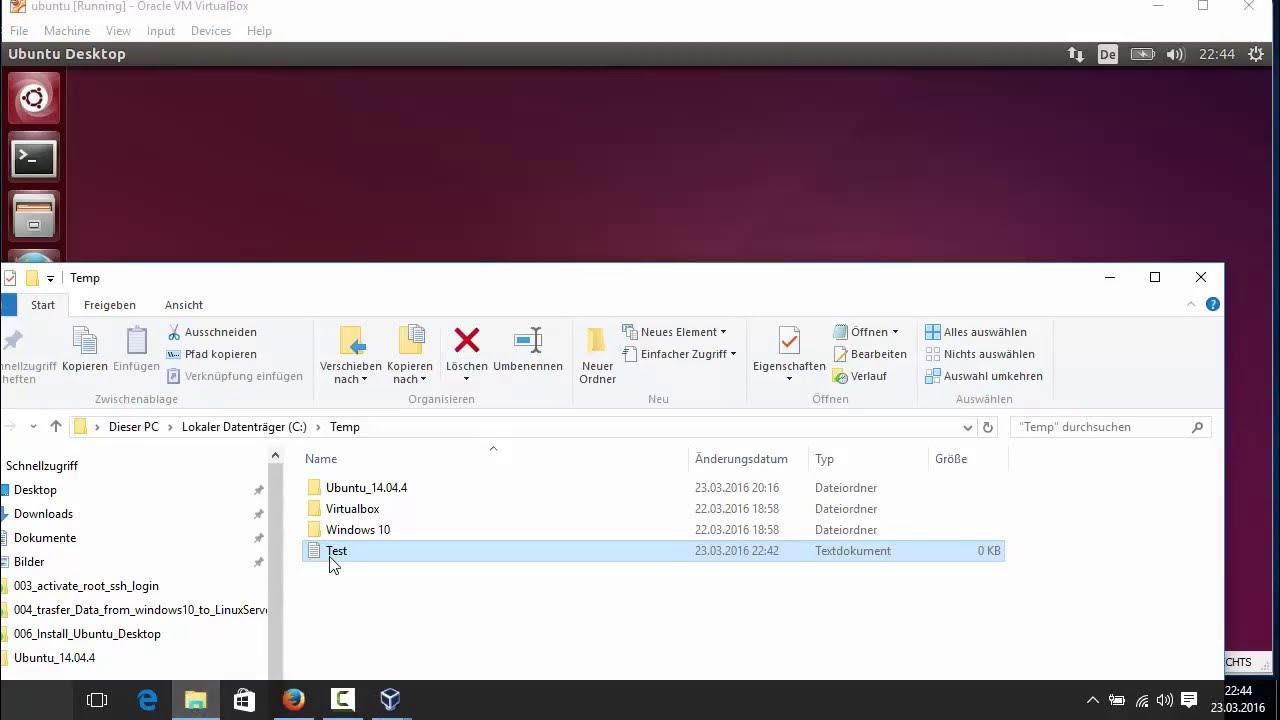Open Ubuntu system settings gear menu

point(1257,54)
